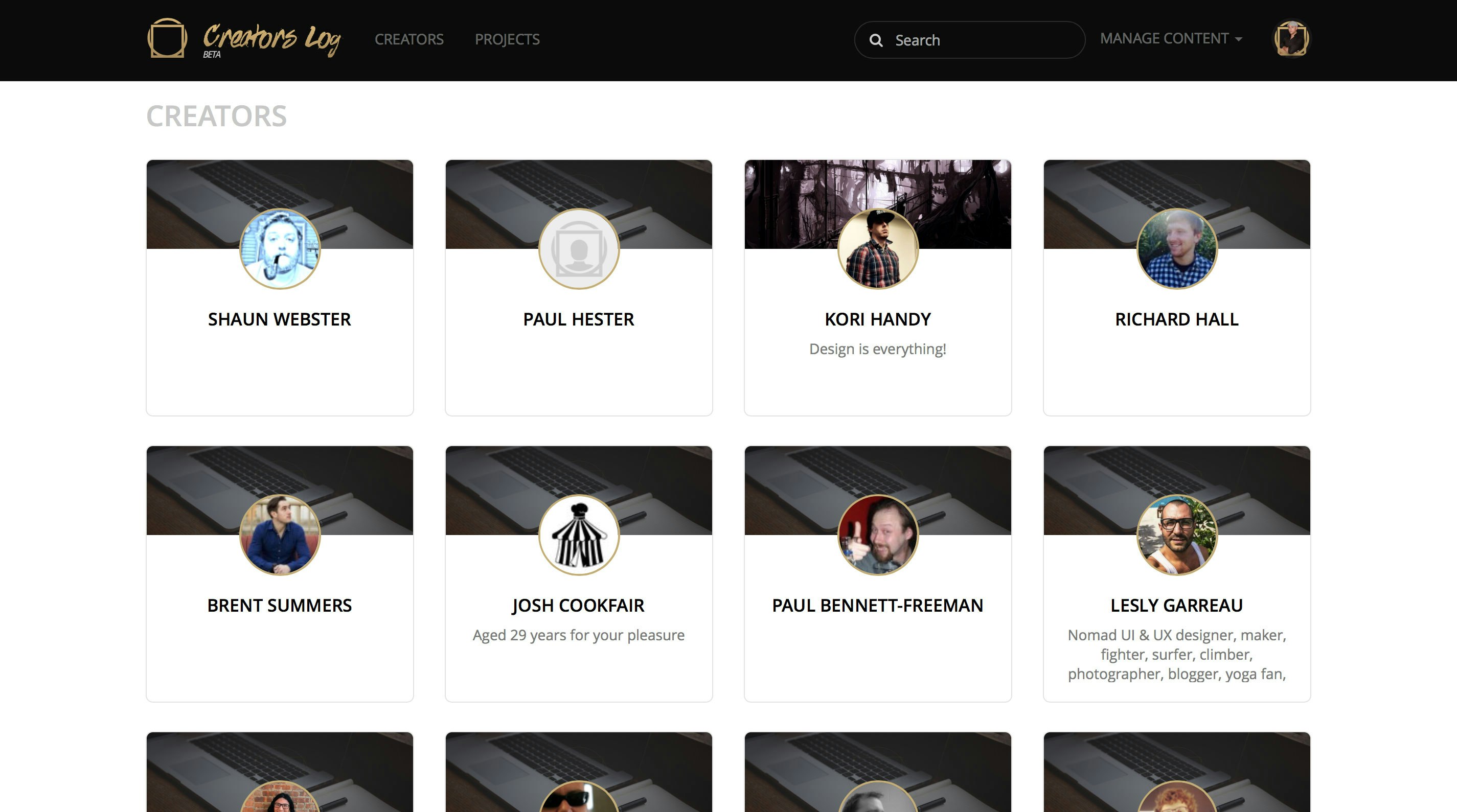Click the CREATORS page heading
Screen dimensions: 1457x812
coord(217,117)
